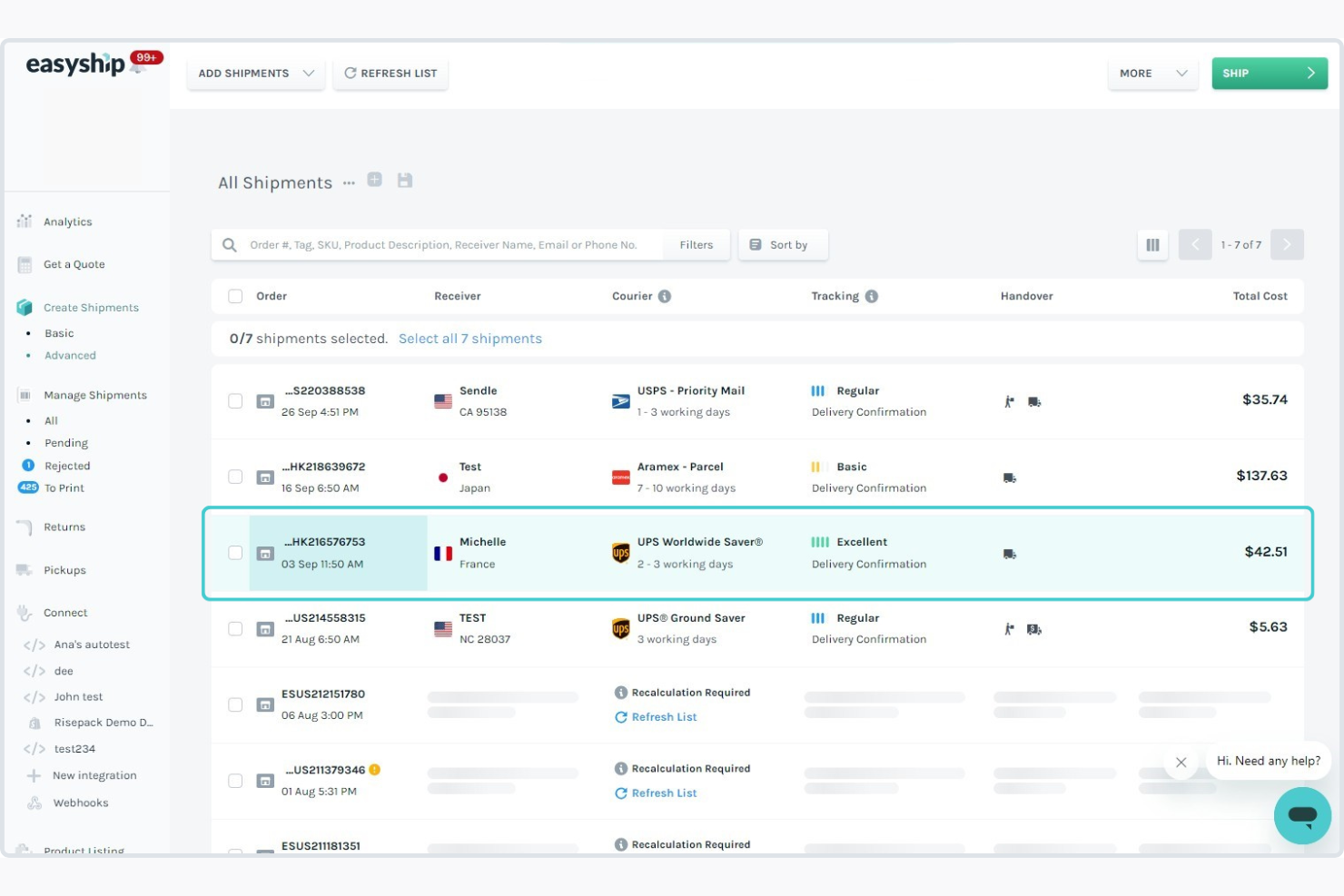Click the Analytics sidebar icon
Screen dimensions: 1344x896
click(x=25, y=222)
